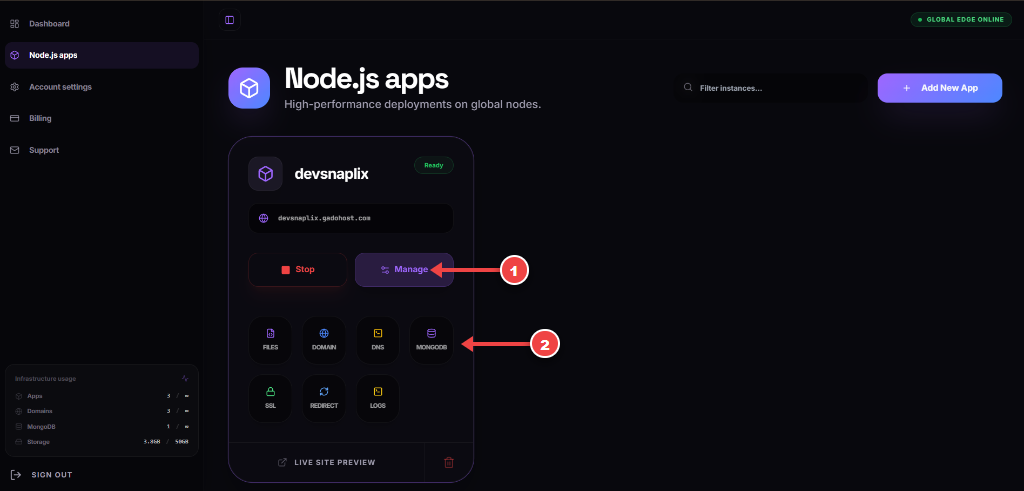1024x491 pixels.
Task: Click the Dashboard grid icon in sidebar
Action: (14, 24)
